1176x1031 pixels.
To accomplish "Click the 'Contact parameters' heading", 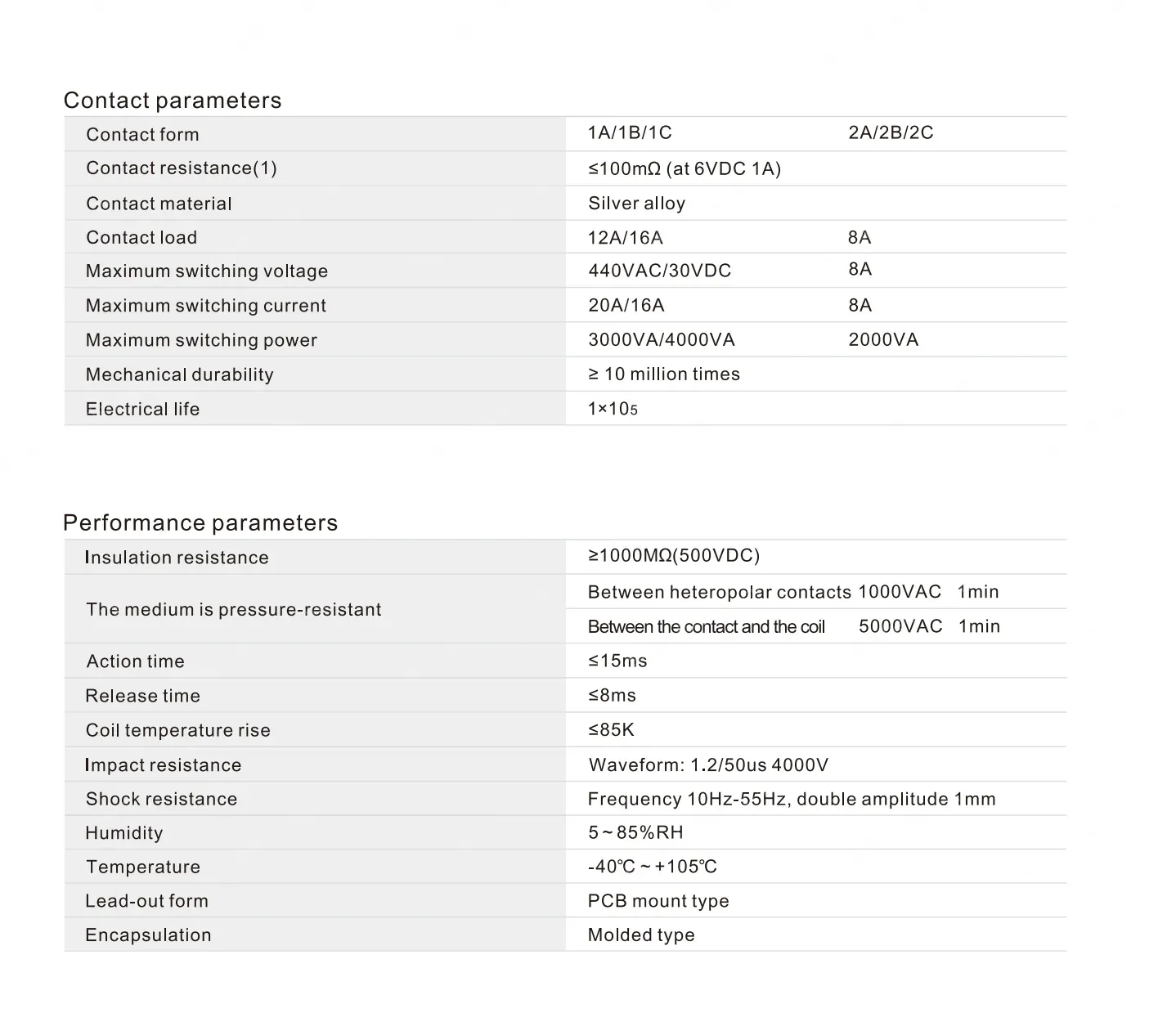I will (173, 101).
